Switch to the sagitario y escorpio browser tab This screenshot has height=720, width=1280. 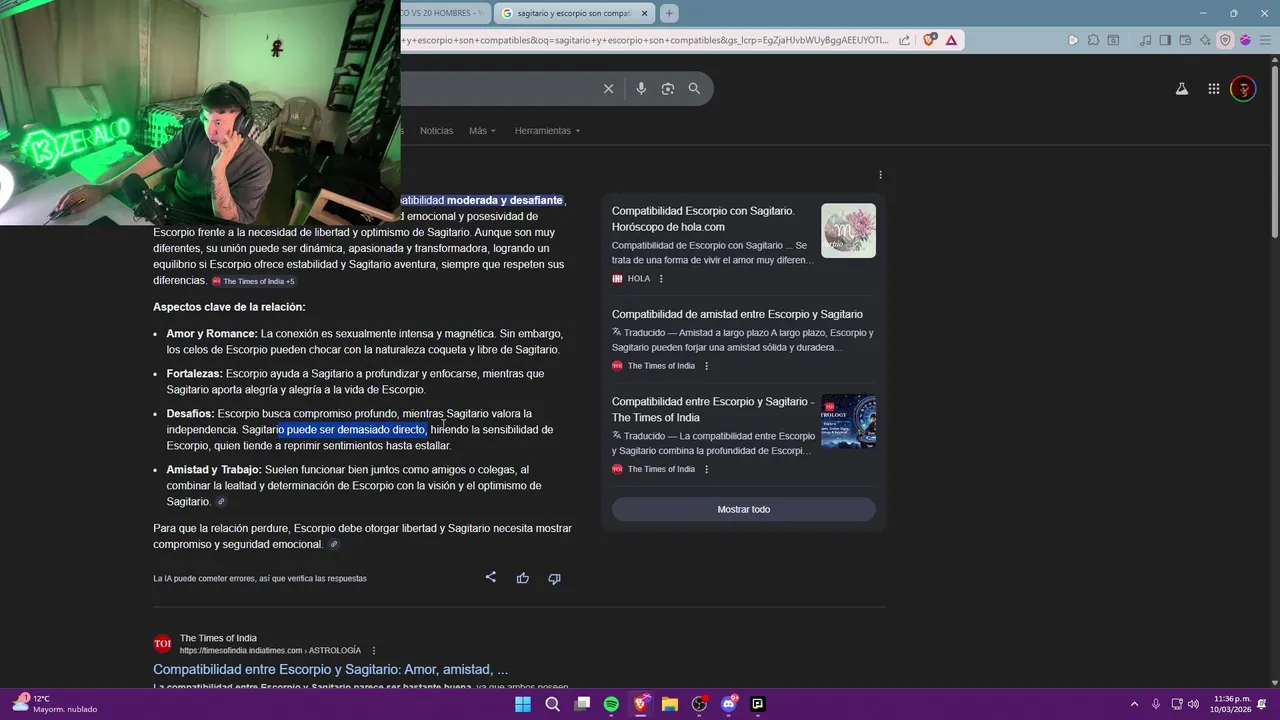575,13
